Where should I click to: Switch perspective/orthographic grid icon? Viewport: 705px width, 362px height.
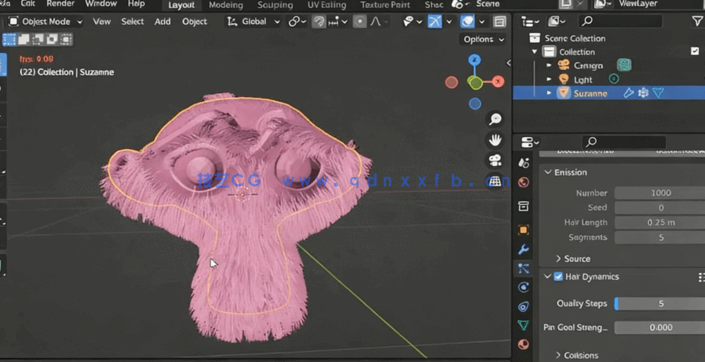click(495, 181)
